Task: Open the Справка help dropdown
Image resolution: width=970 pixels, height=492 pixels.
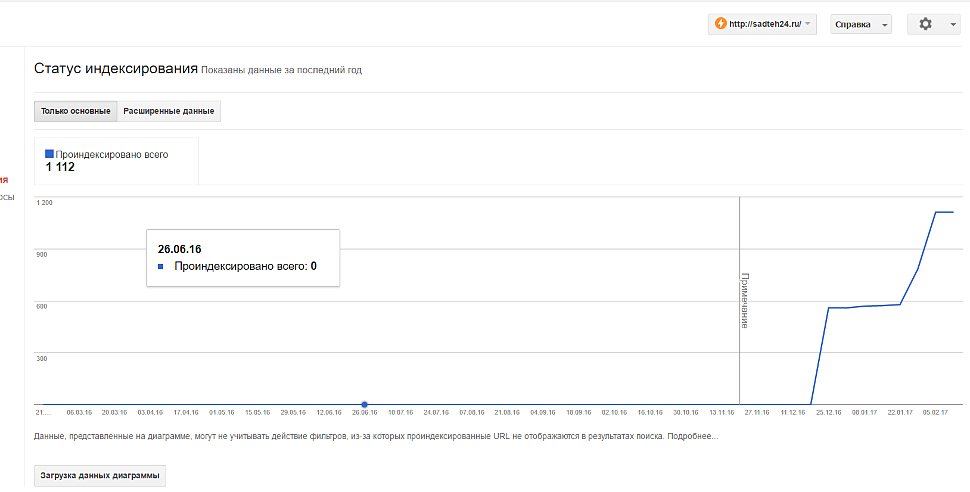Action: [860, 24]
